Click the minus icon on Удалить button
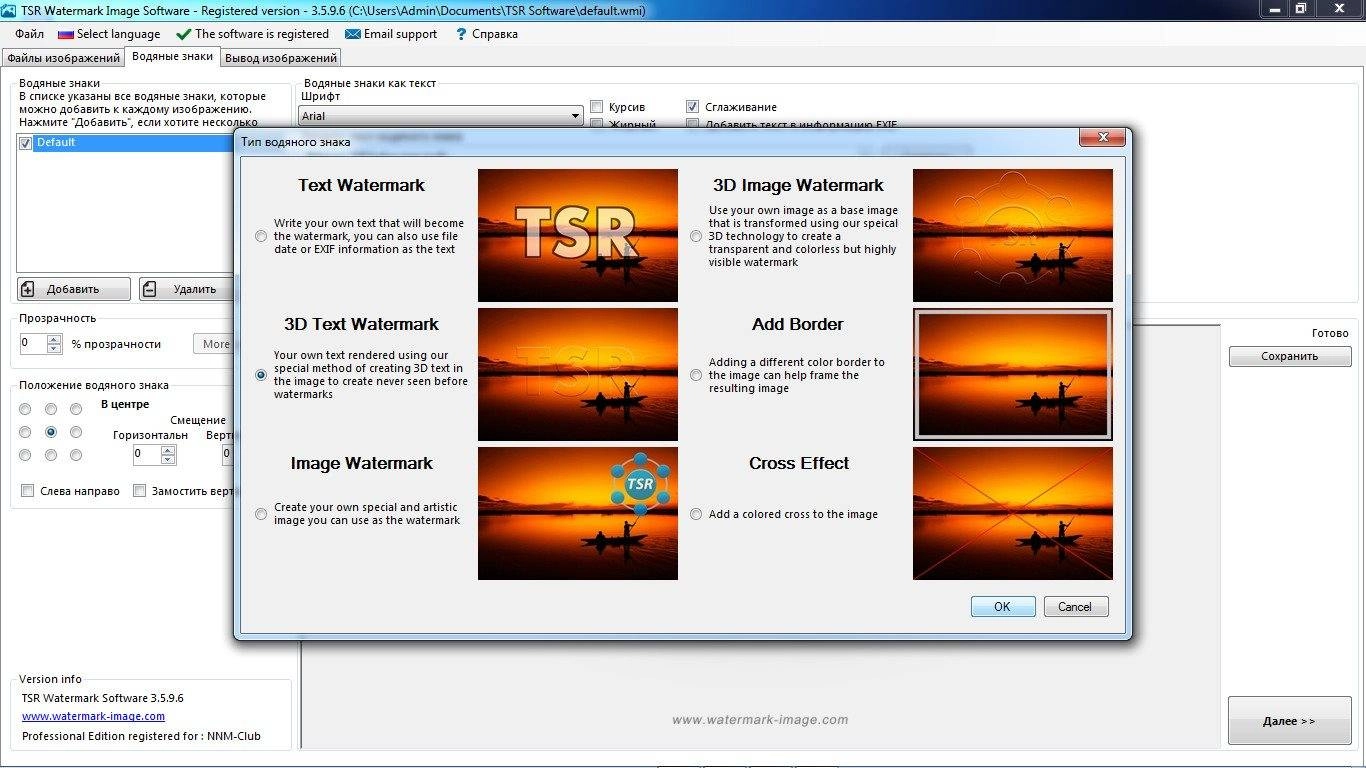This screenshot has width=1366, height=768. pos(150,289)
